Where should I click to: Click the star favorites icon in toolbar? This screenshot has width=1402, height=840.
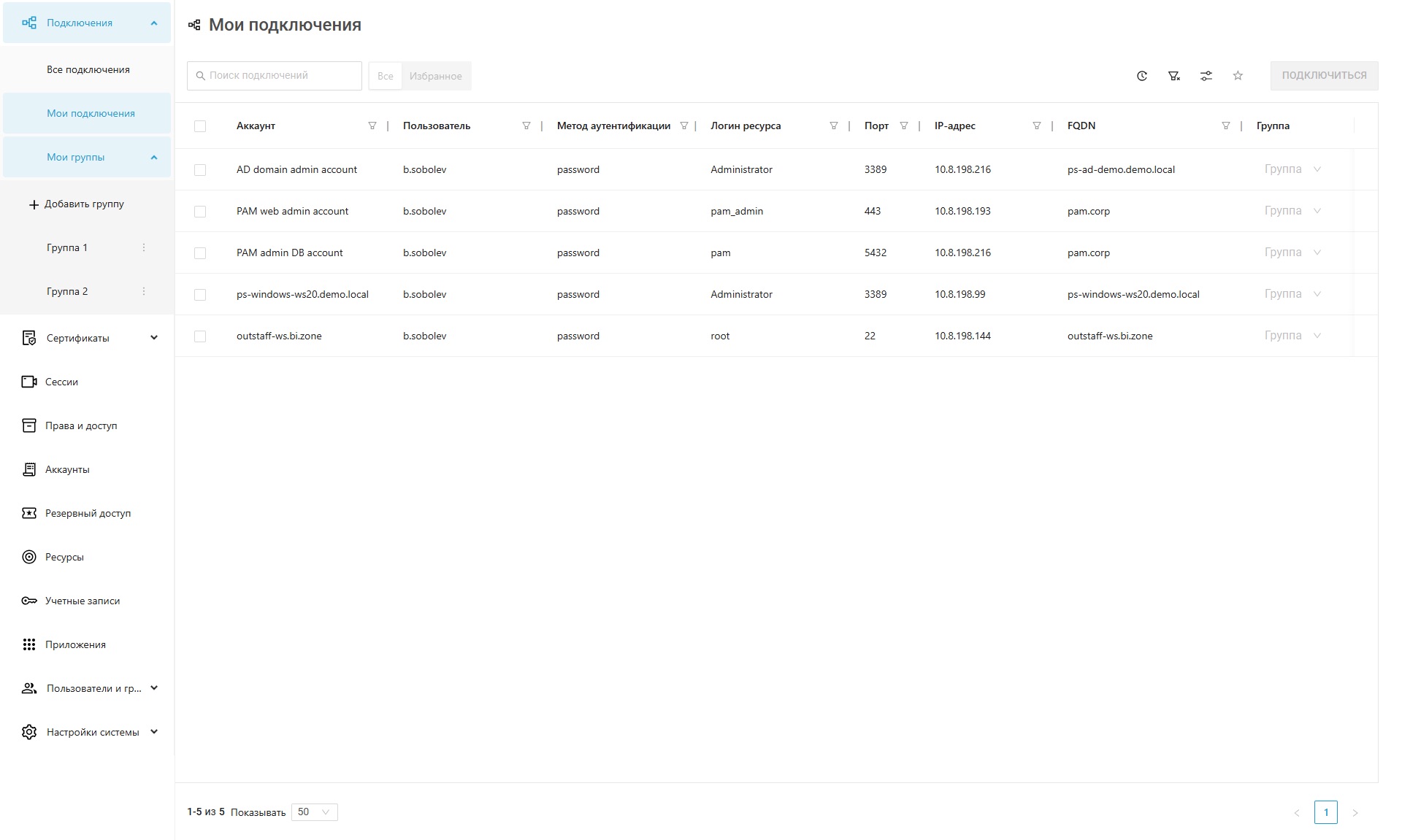(x=1238, y=76)
